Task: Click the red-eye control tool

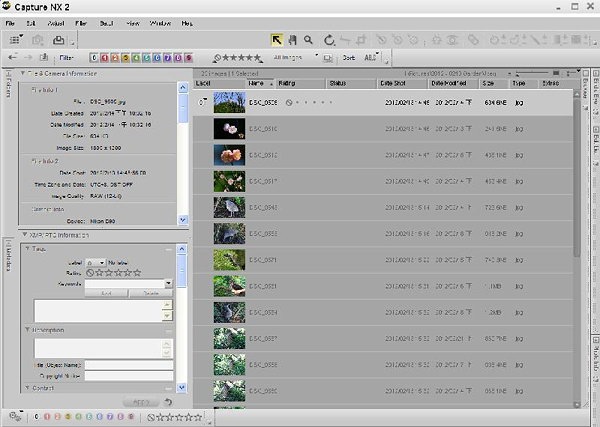Action: 452,40
